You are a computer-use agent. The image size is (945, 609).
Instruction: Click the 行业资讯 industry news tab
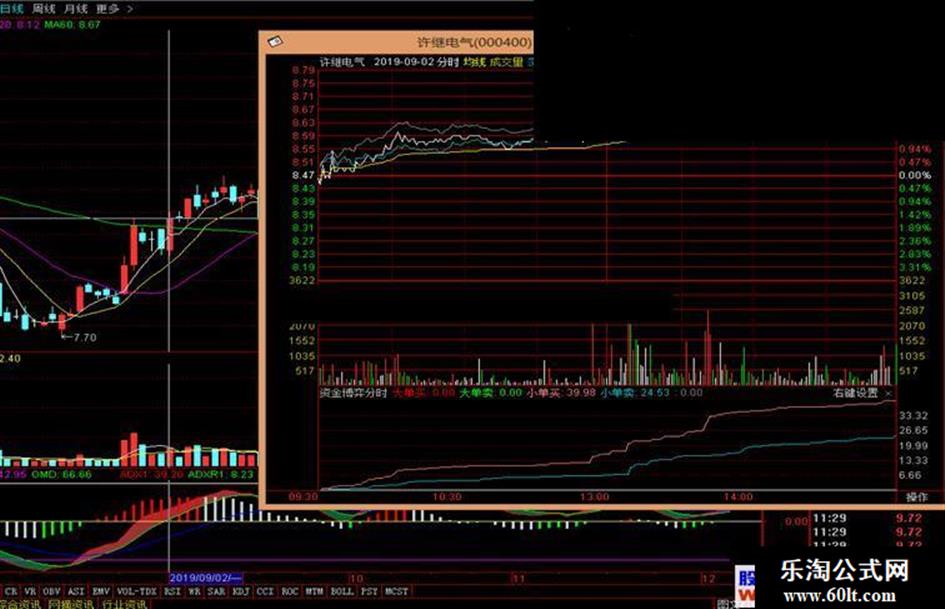click(x=124, y=604)
